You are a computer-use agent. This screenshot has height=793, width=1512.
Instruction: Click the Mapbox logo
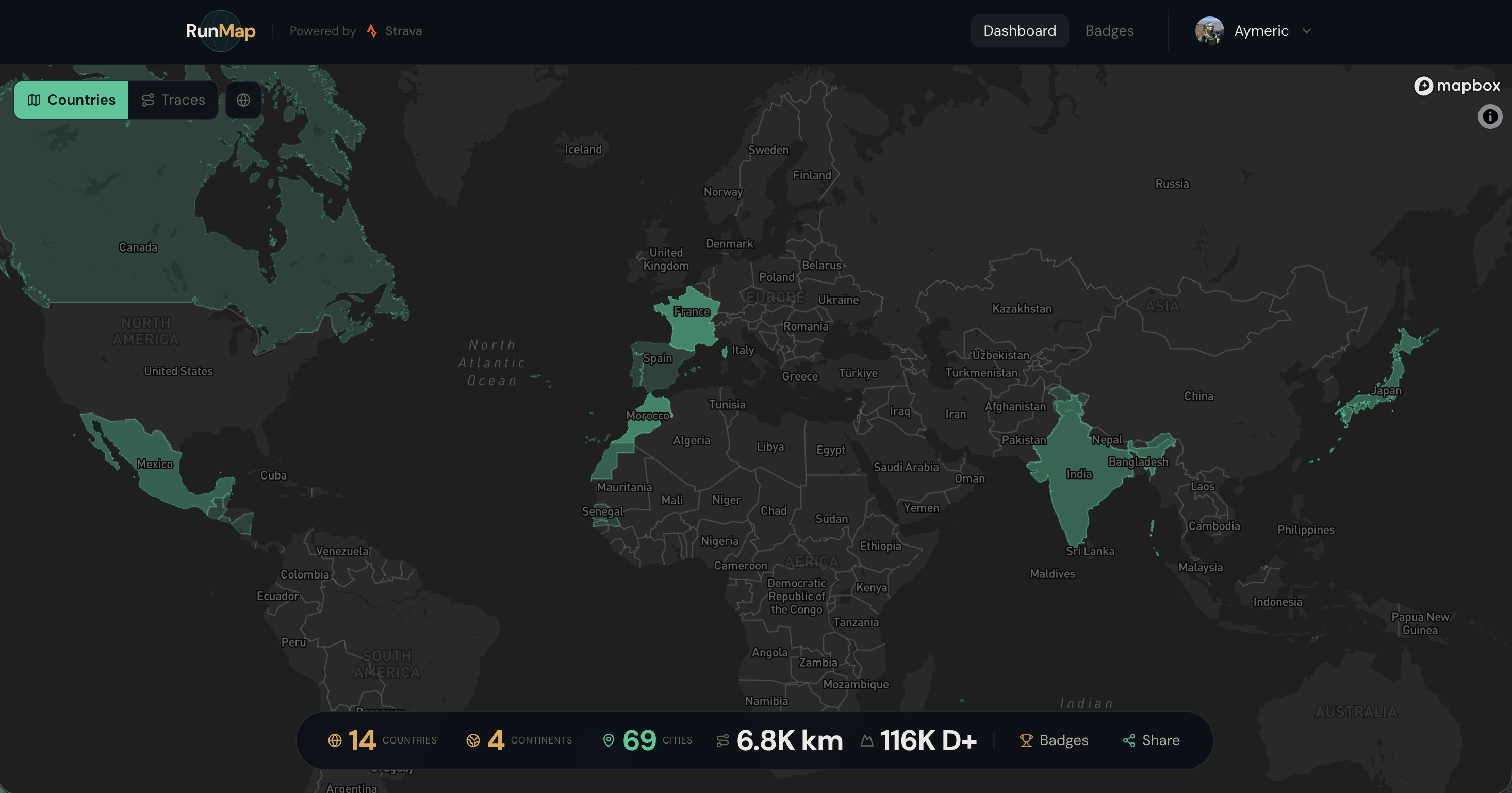pyautogui.click(x=1457, y=86)
